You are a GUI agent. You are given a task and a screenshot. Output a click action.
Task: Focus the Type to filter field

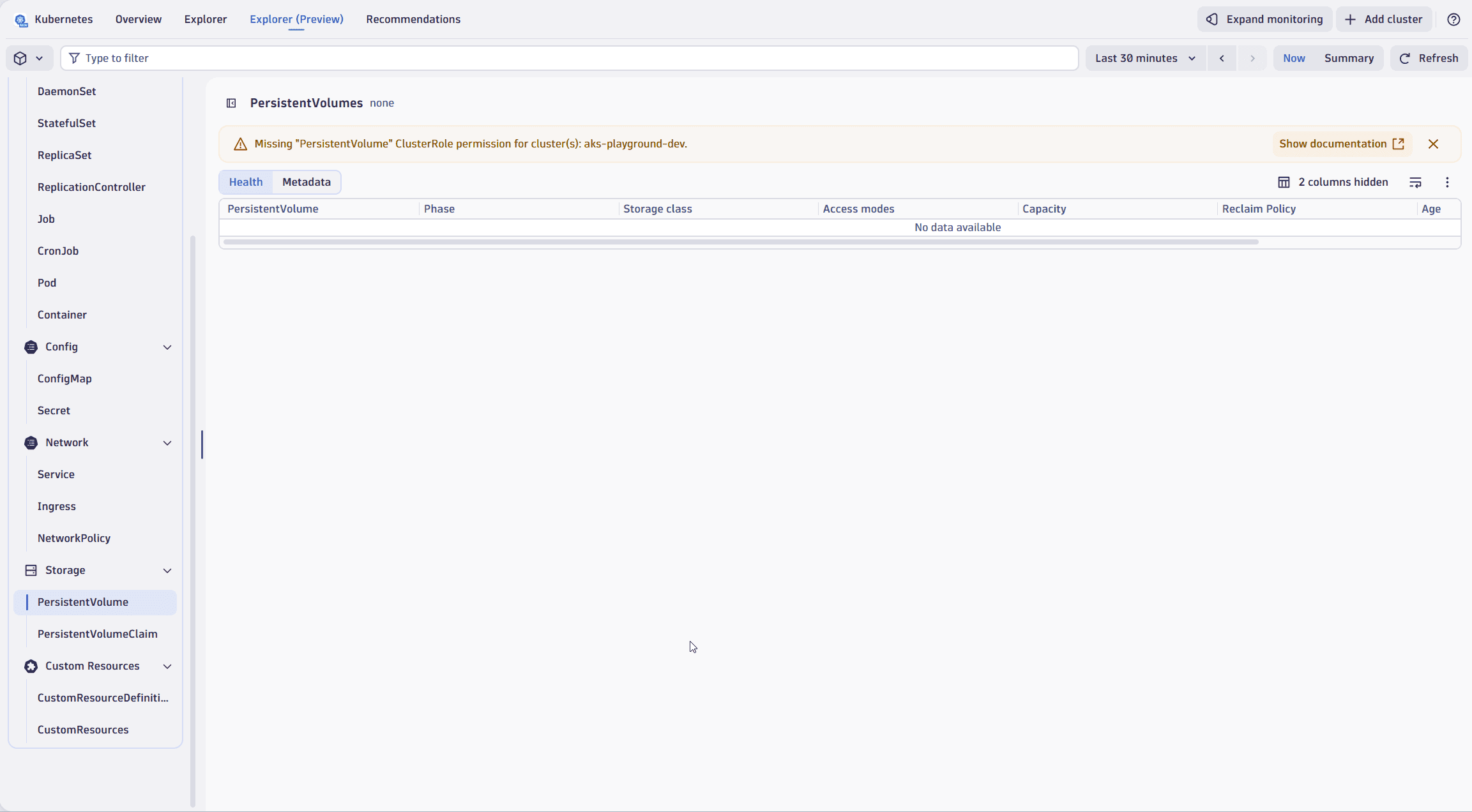[568, 58]
